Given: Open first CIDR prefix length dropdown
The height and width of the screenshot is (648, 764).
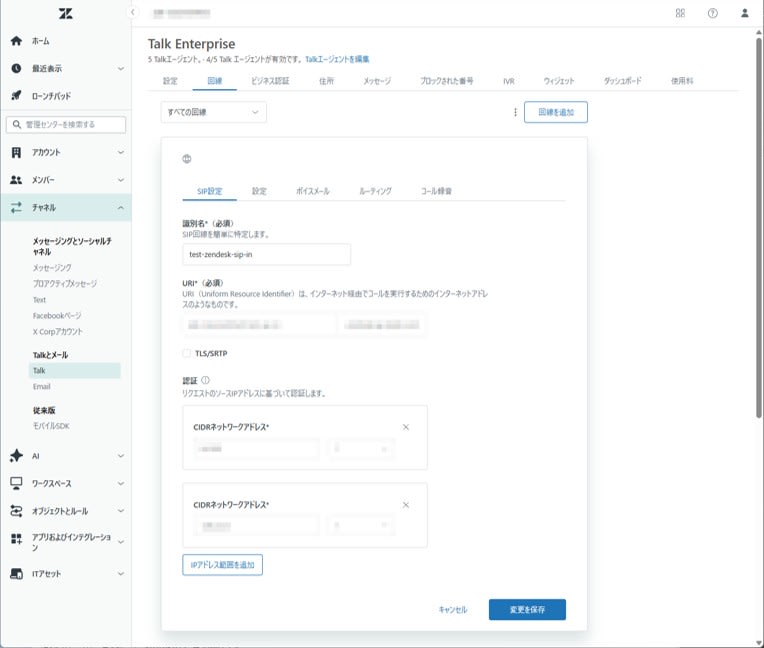Looking at the screenshot, I should pyautogui.click(x=362, y=449).
